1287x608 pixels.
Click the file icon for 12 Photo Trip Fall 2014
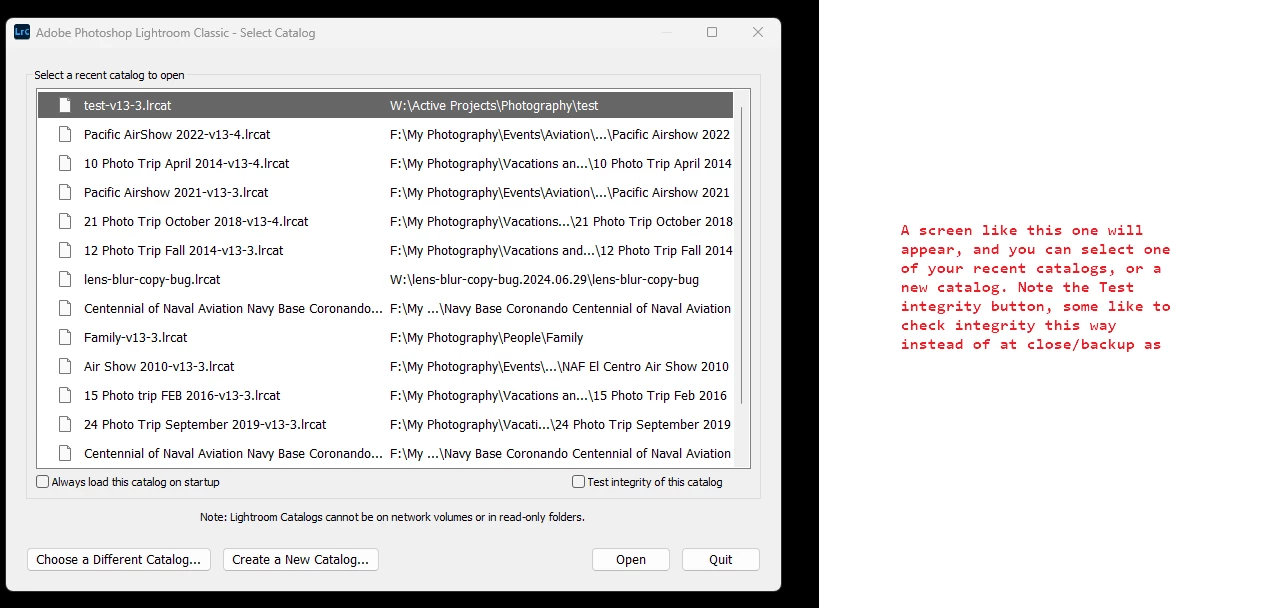point(65,250)
